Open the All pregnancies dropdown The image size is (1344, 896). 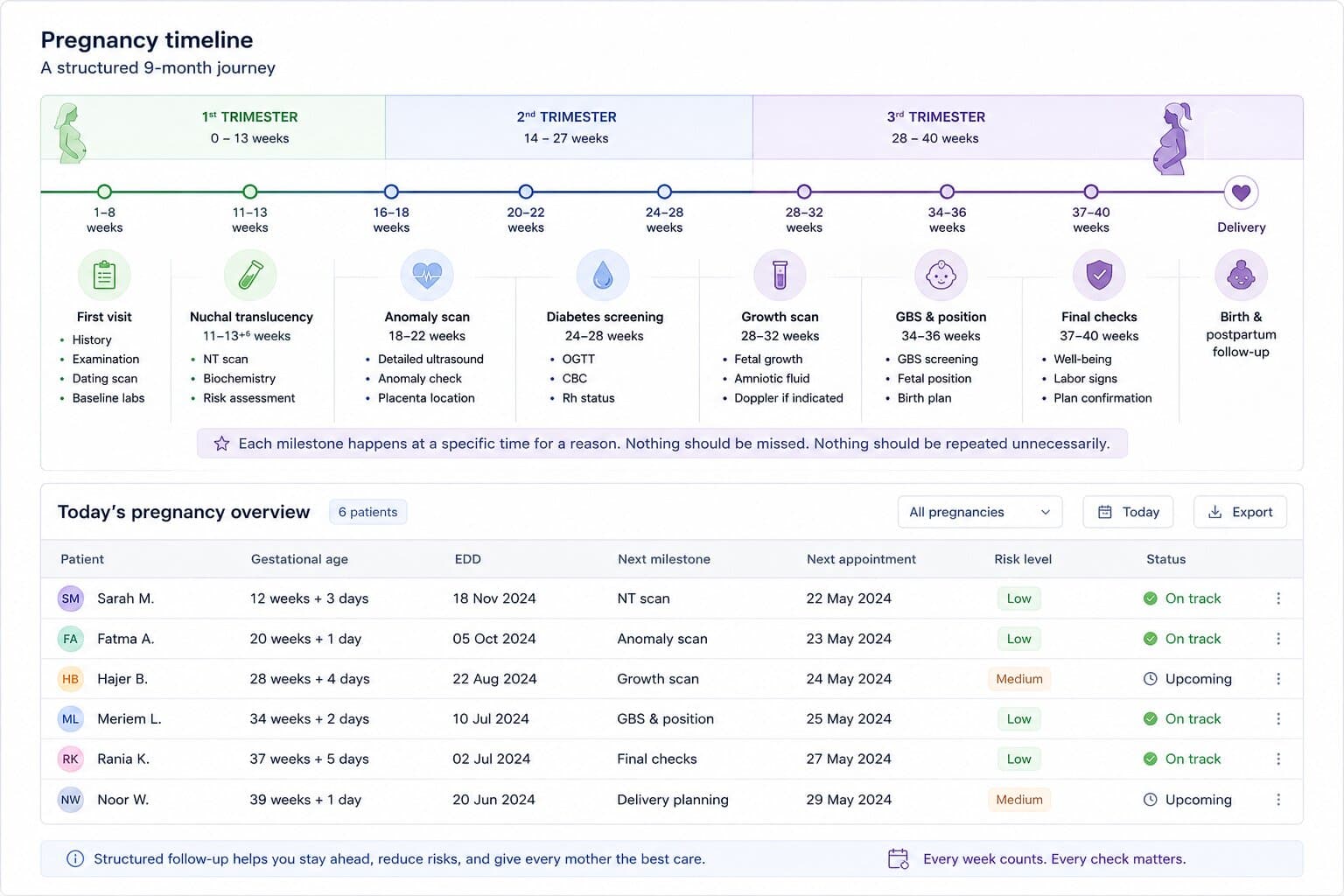click(980, 512)
